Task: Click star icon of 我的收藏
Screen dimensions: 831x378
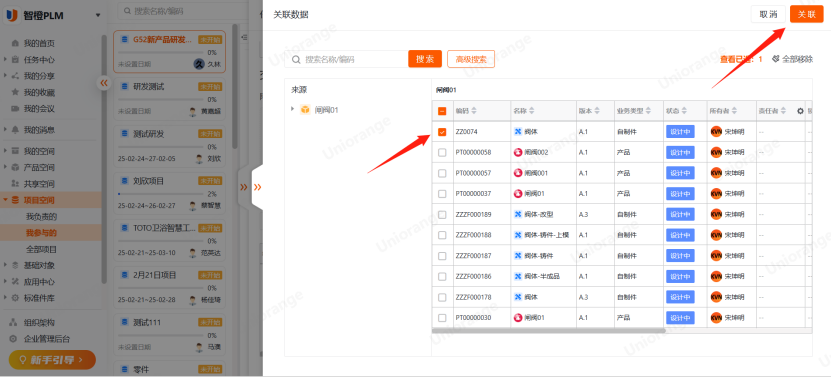Action: 15,92
